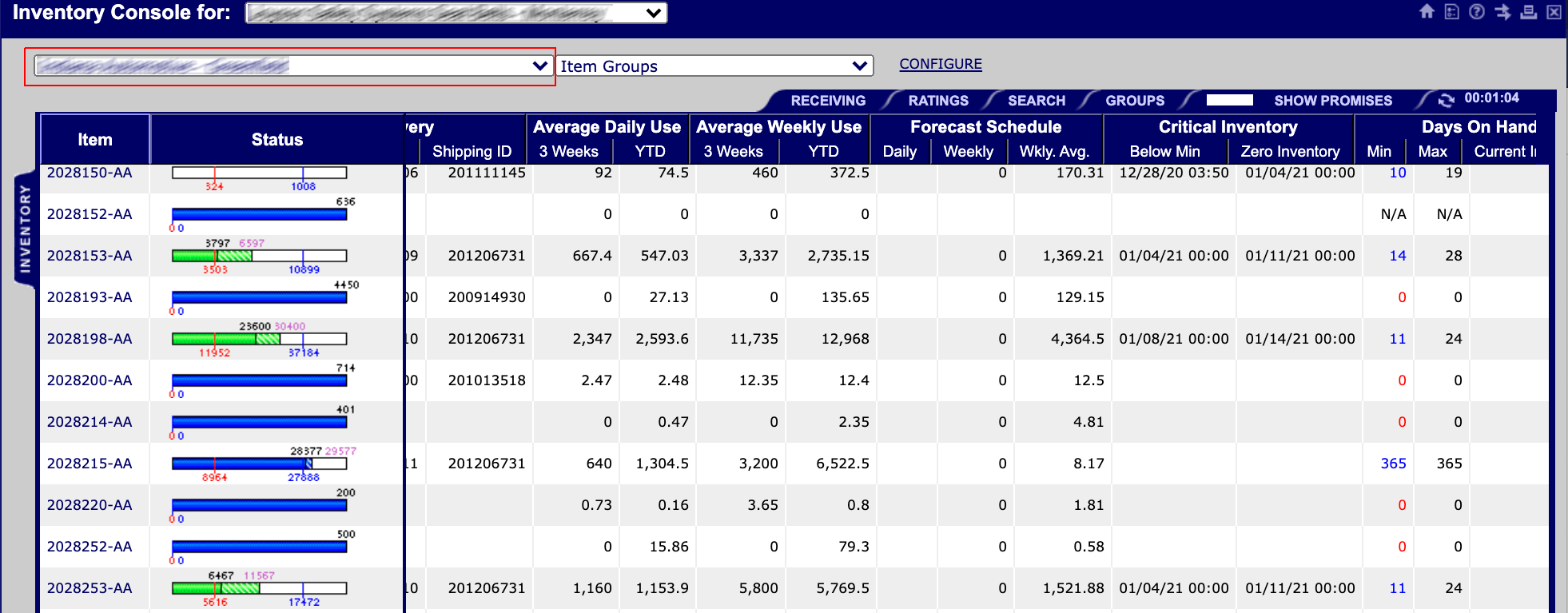Select YTD daily use value 2,593.6
1568x613 pixels.
coord(662,339)
